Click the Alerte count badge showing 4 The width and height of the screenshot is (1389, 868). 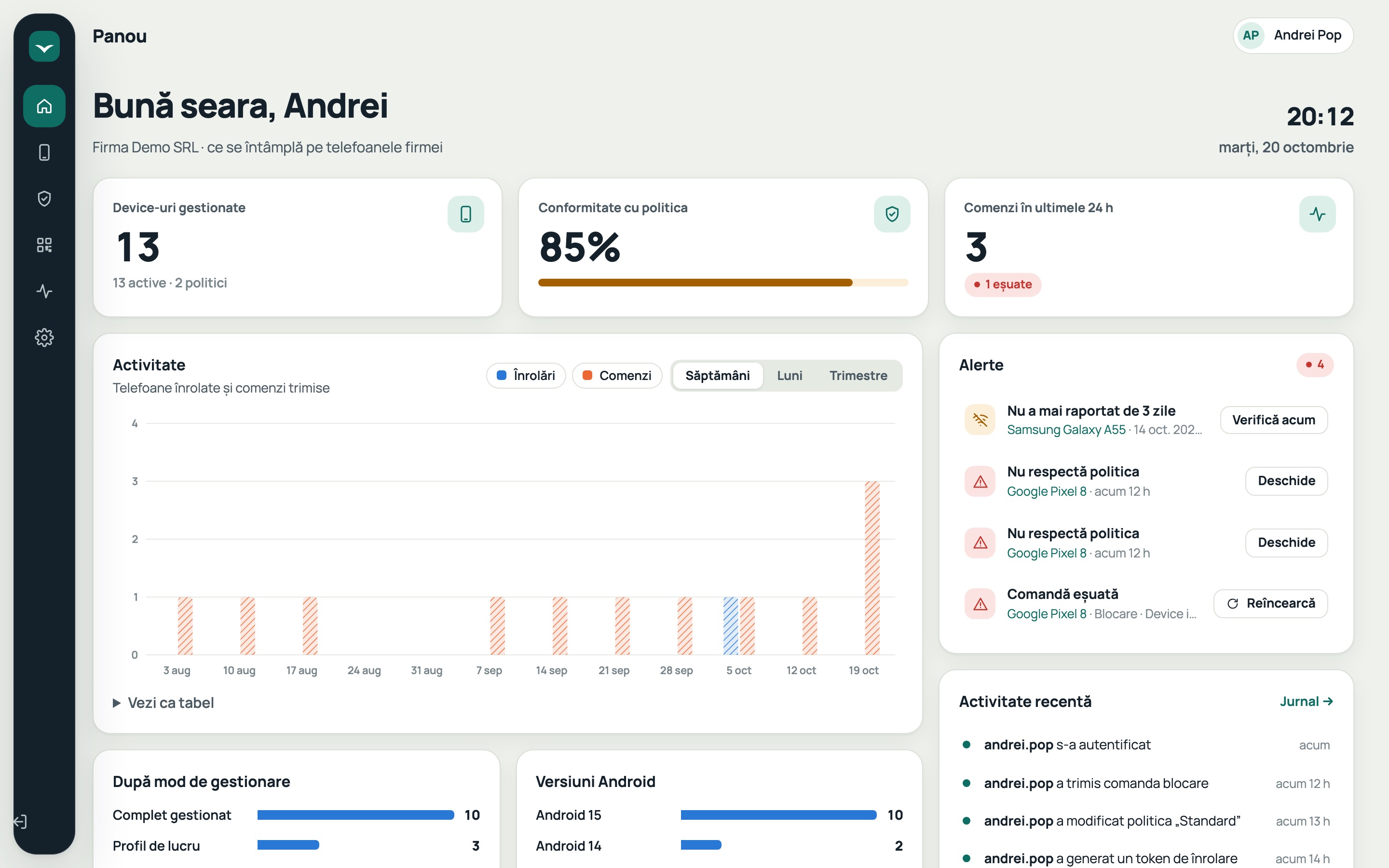point(1314,365)
